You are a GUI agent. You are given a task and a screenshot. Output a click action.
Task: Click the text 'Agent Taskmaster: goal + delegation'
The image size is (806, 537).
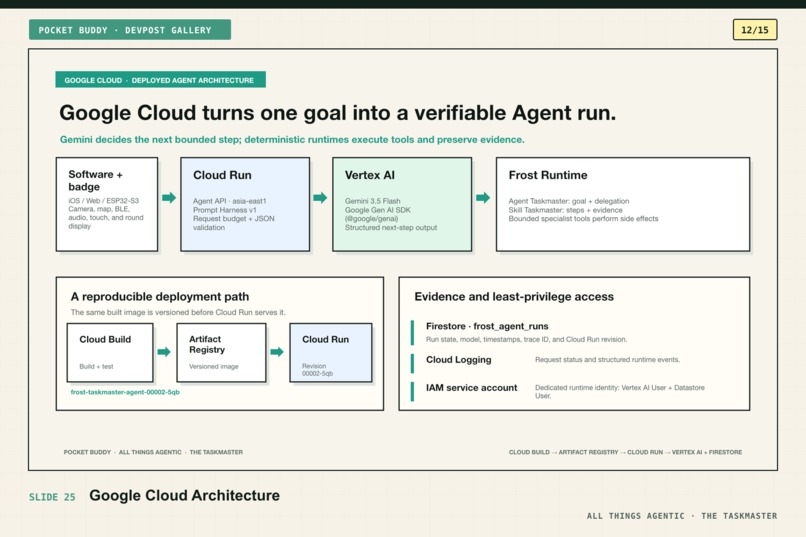569,201
